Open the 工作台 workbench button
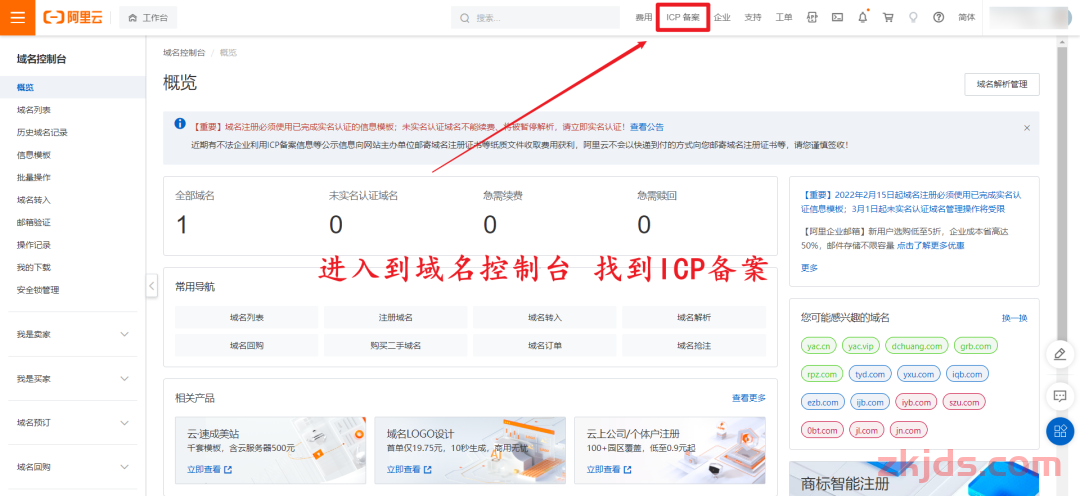The image size is (1080, 496). [148, 18]
